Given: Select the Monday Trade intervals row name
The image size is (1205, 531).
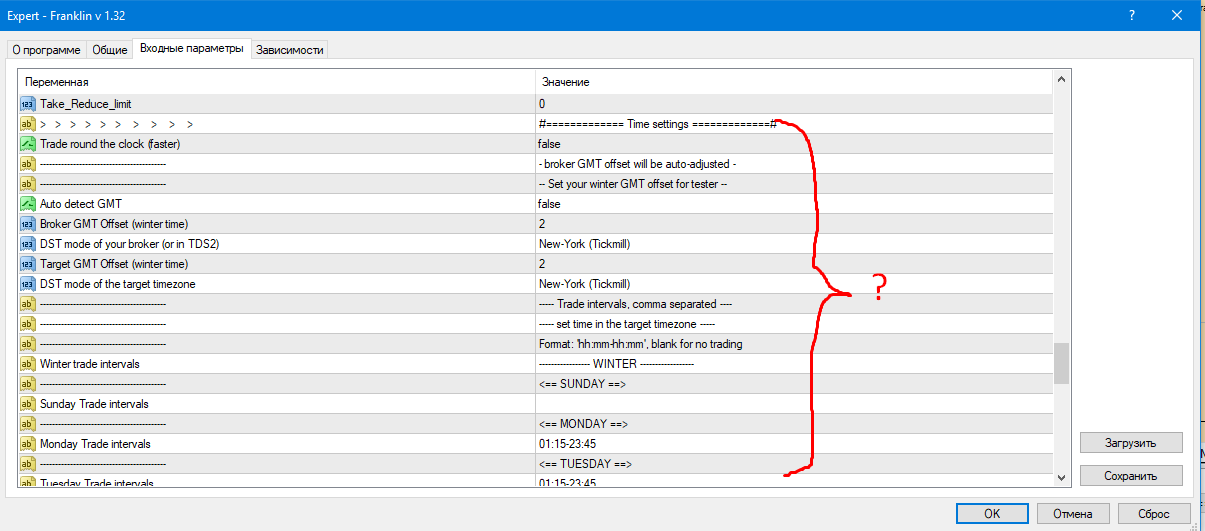Looking at the screenshot, I should 96,444.
